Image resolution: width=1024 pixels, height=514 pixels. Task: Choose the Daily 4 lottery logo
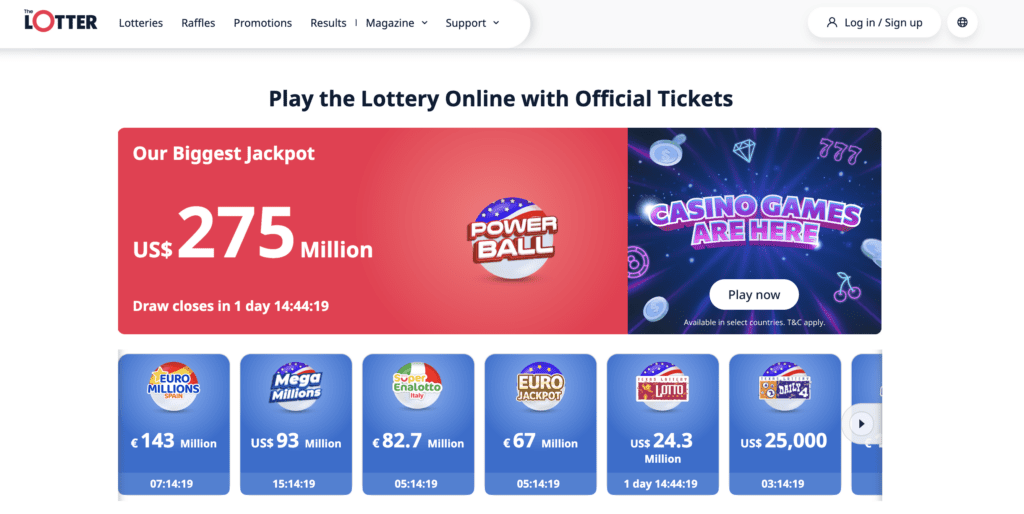784,384
